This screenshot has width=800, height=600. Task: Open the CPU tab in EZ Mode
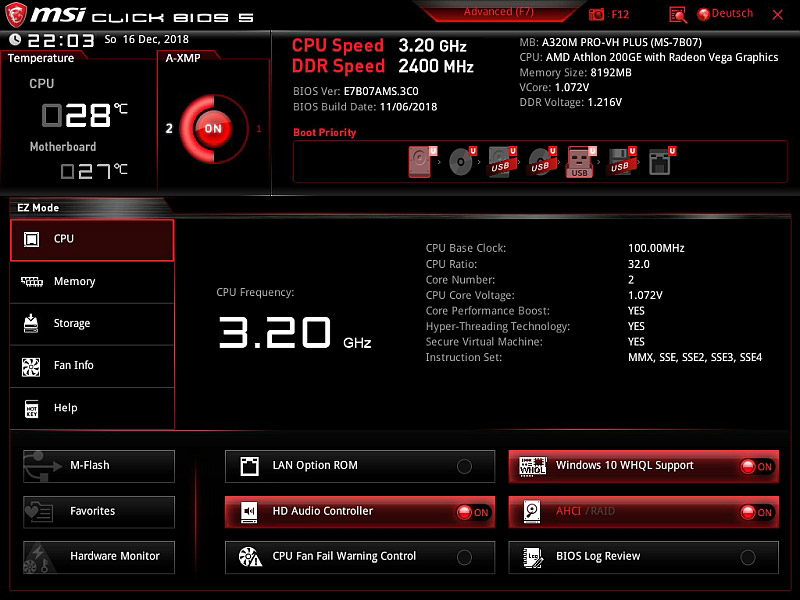click(92, 240)
